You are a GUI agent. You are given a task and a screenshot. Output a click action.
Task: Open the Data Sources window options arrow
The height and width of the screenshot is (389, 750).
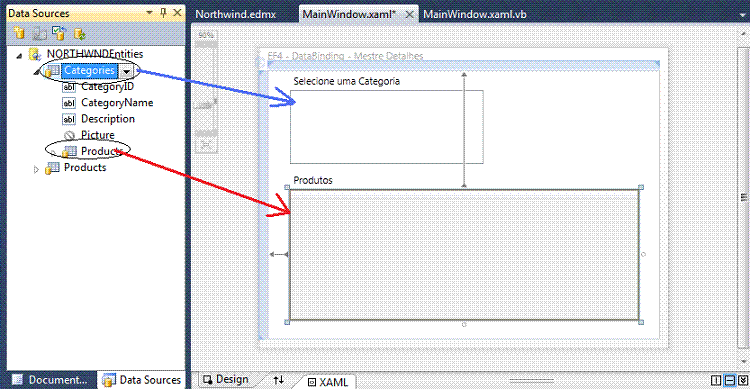[149, 12]
